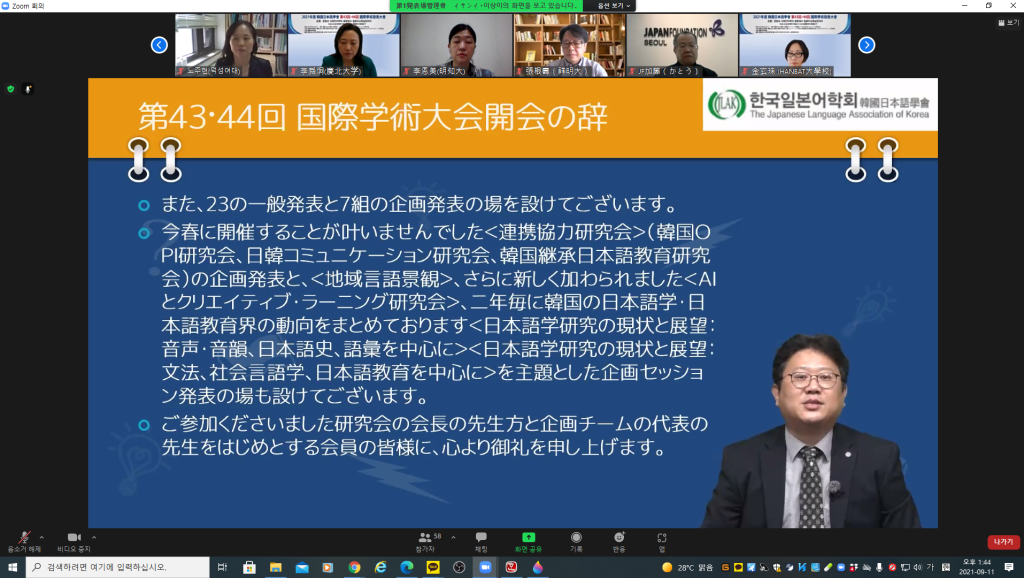Click the red leave meeting button
The image size is (1024, 578).
[1002, 541]
